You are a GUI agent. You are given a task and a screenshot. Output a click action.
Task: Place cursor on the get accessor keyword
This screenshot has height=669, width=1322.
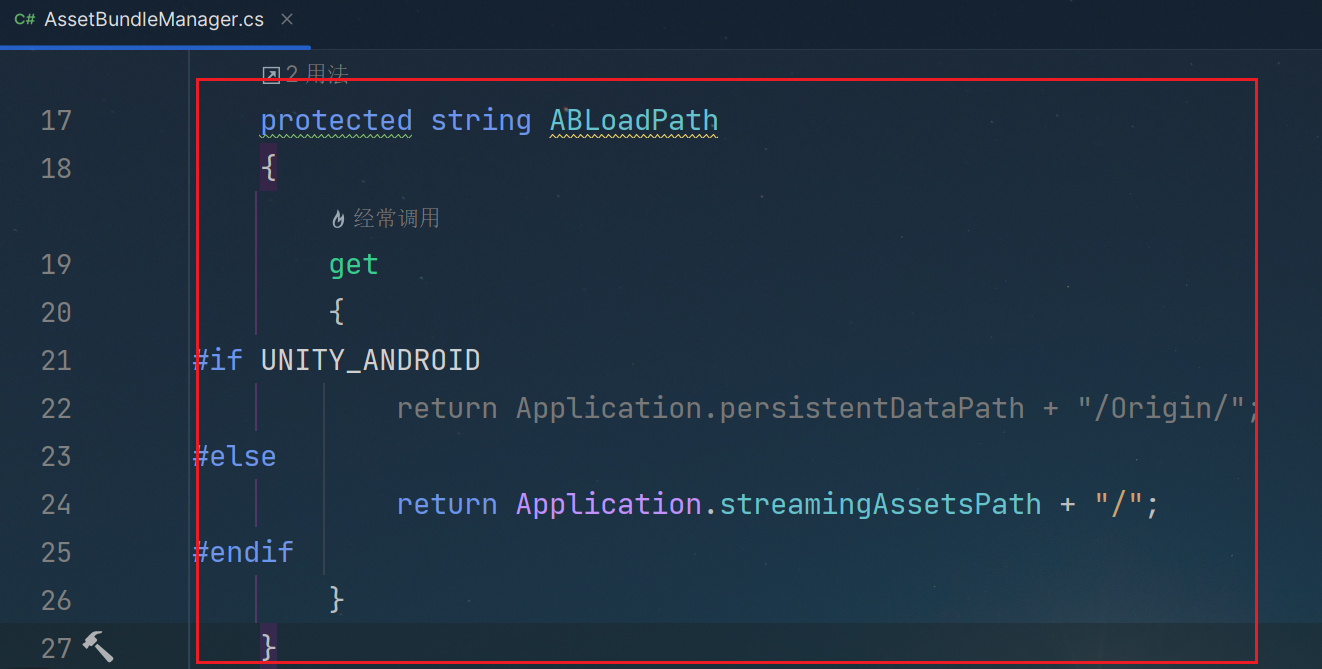point(354,265)
